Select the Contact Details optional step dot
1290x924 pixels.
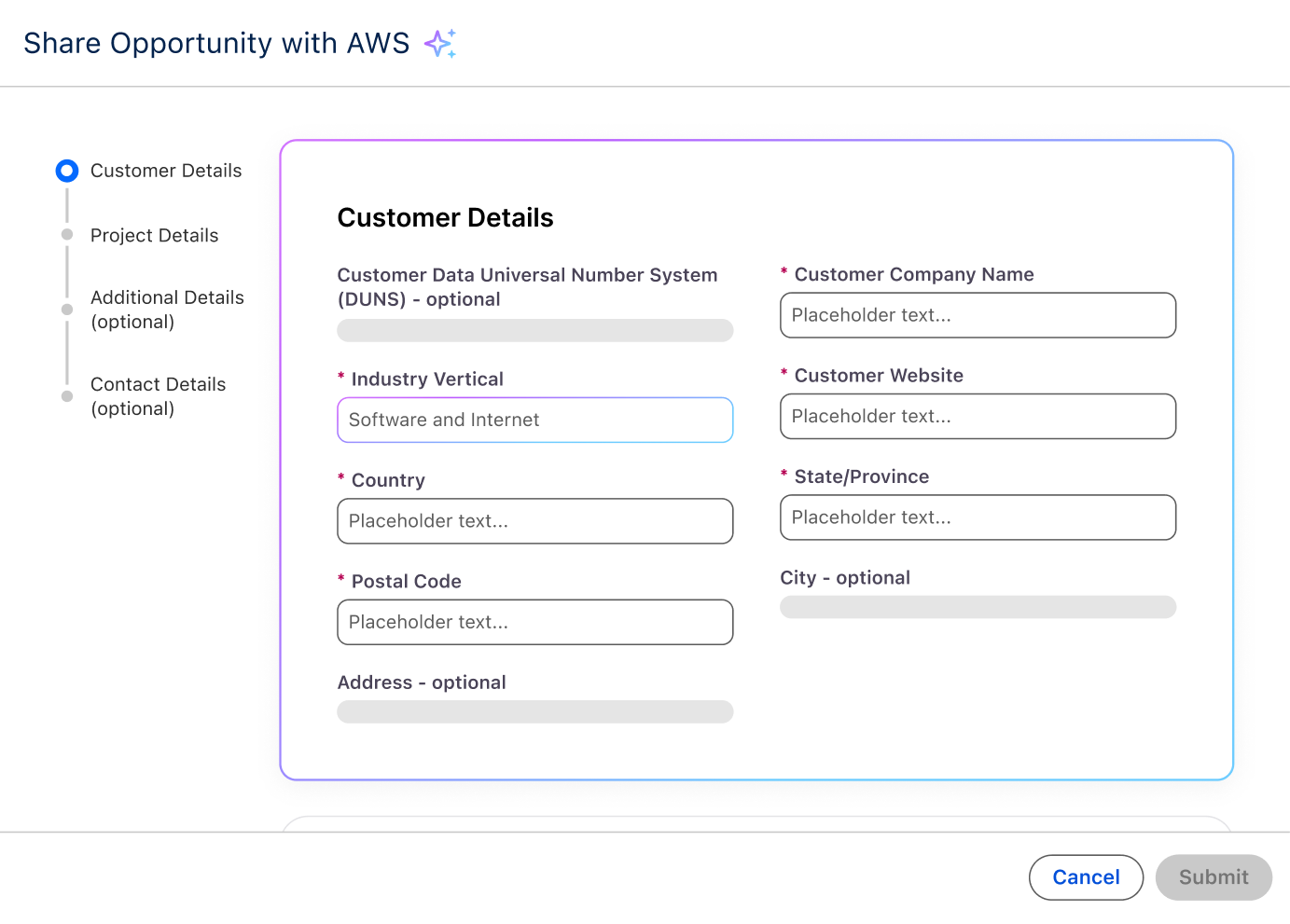[x=66, y=395]
